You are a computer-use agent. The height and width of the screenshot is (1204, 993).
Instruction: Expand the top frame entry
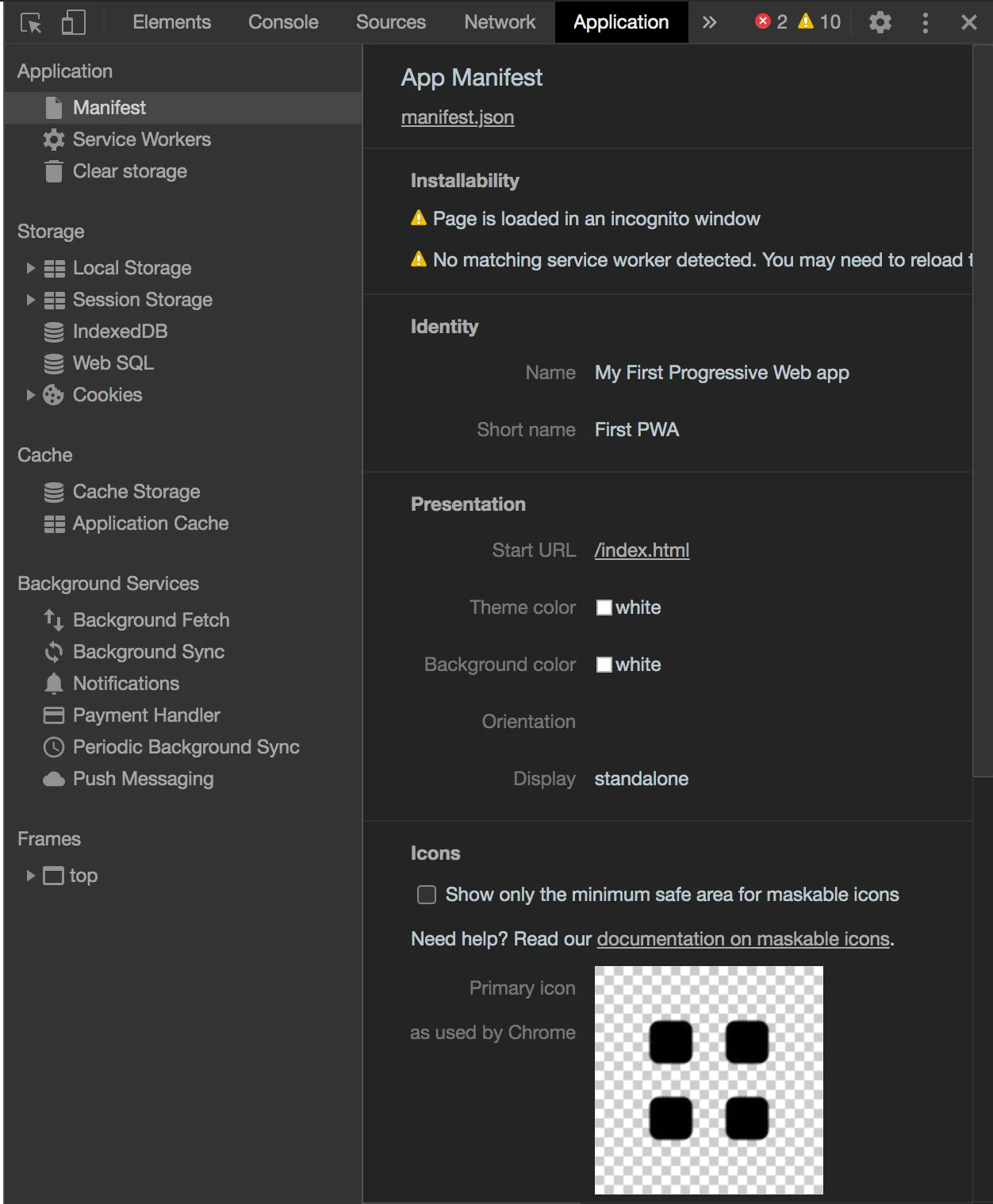click(30, 876)
